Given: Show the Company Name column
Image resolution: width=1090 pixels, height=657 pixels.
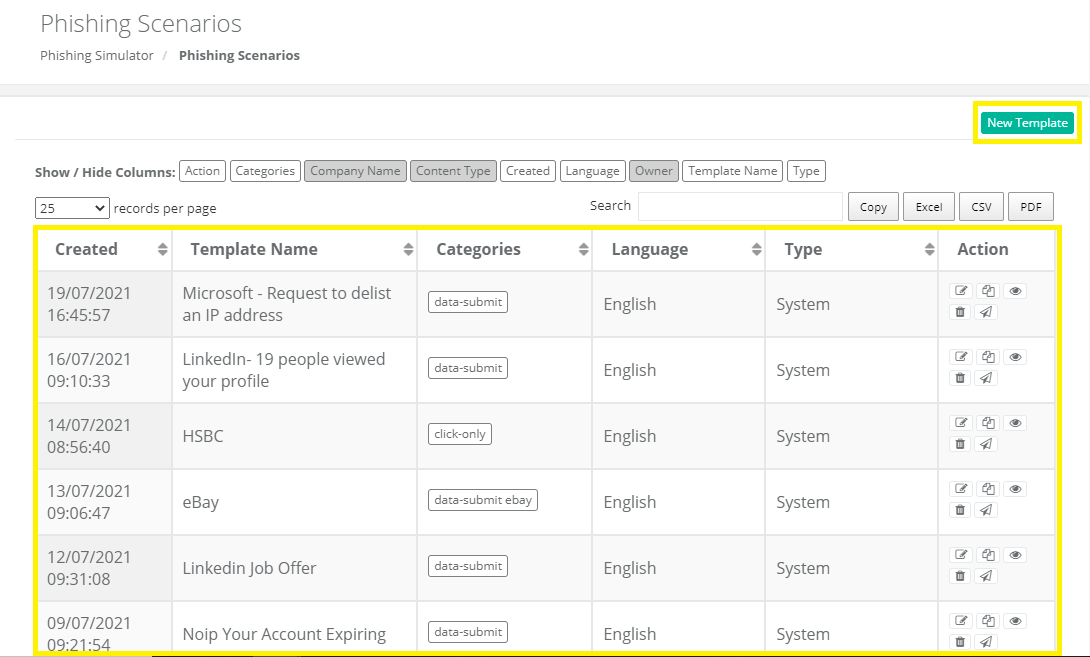Looking at the screenshot, I should (355, 171).
